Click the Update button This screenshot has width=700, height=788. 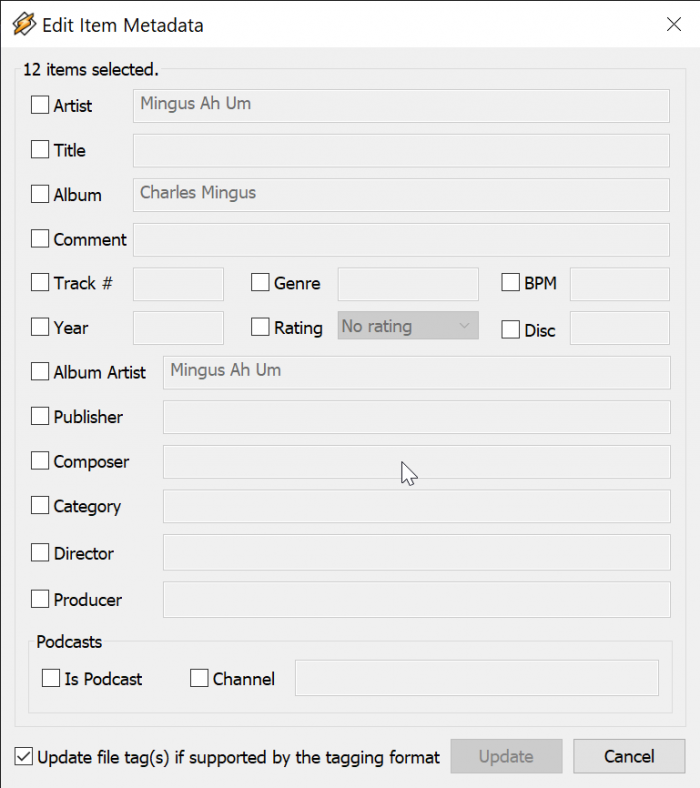tap(506, 757)
